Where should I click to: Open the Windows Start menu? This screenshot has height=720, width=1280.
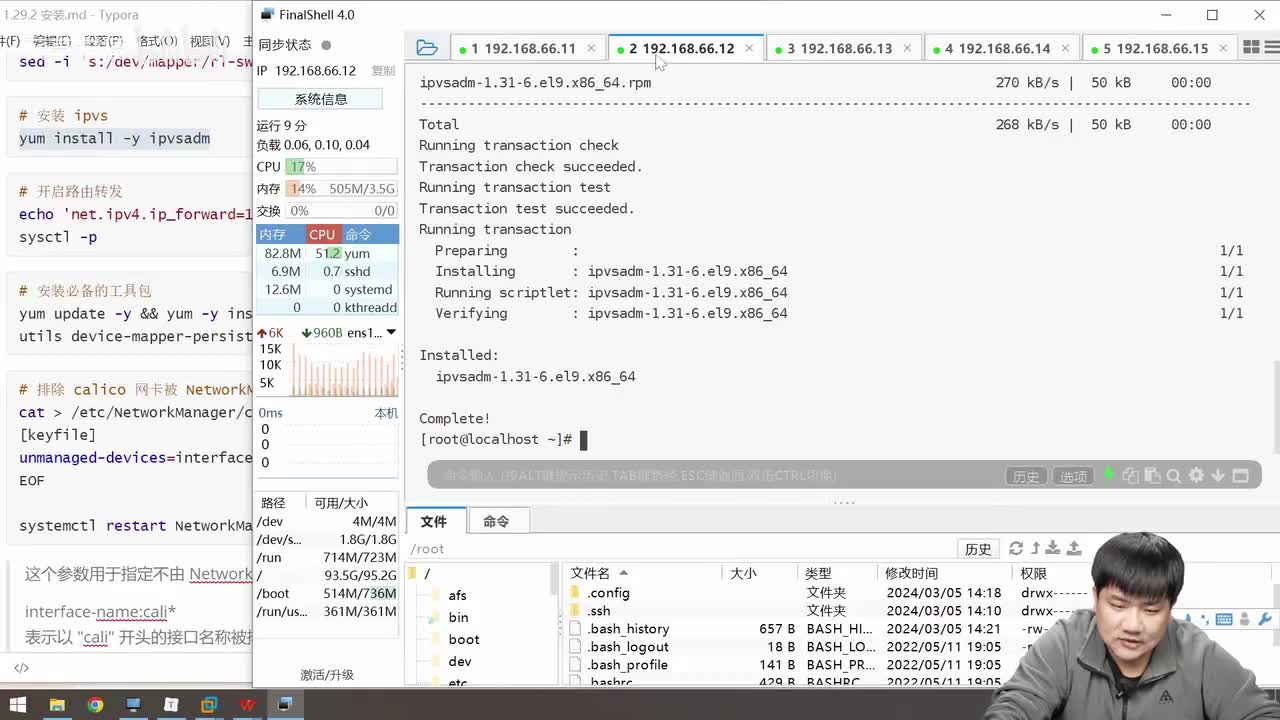[18, 705]
